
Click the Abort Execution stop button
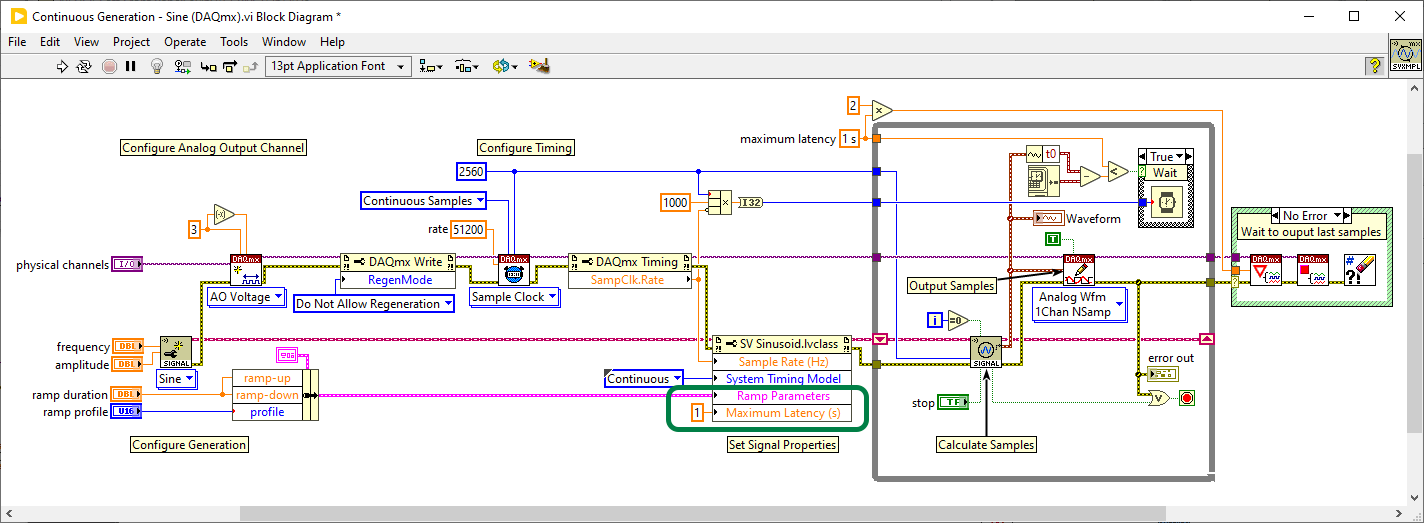pos(108,66)
